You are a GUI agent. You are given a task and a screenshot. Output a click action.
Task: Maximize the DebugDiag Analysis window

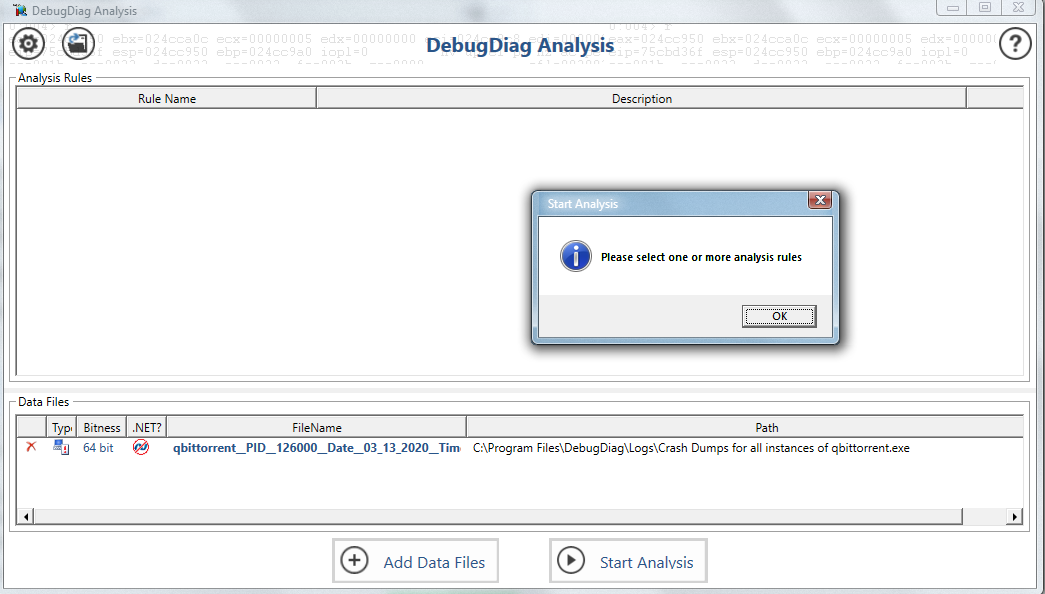985,7
